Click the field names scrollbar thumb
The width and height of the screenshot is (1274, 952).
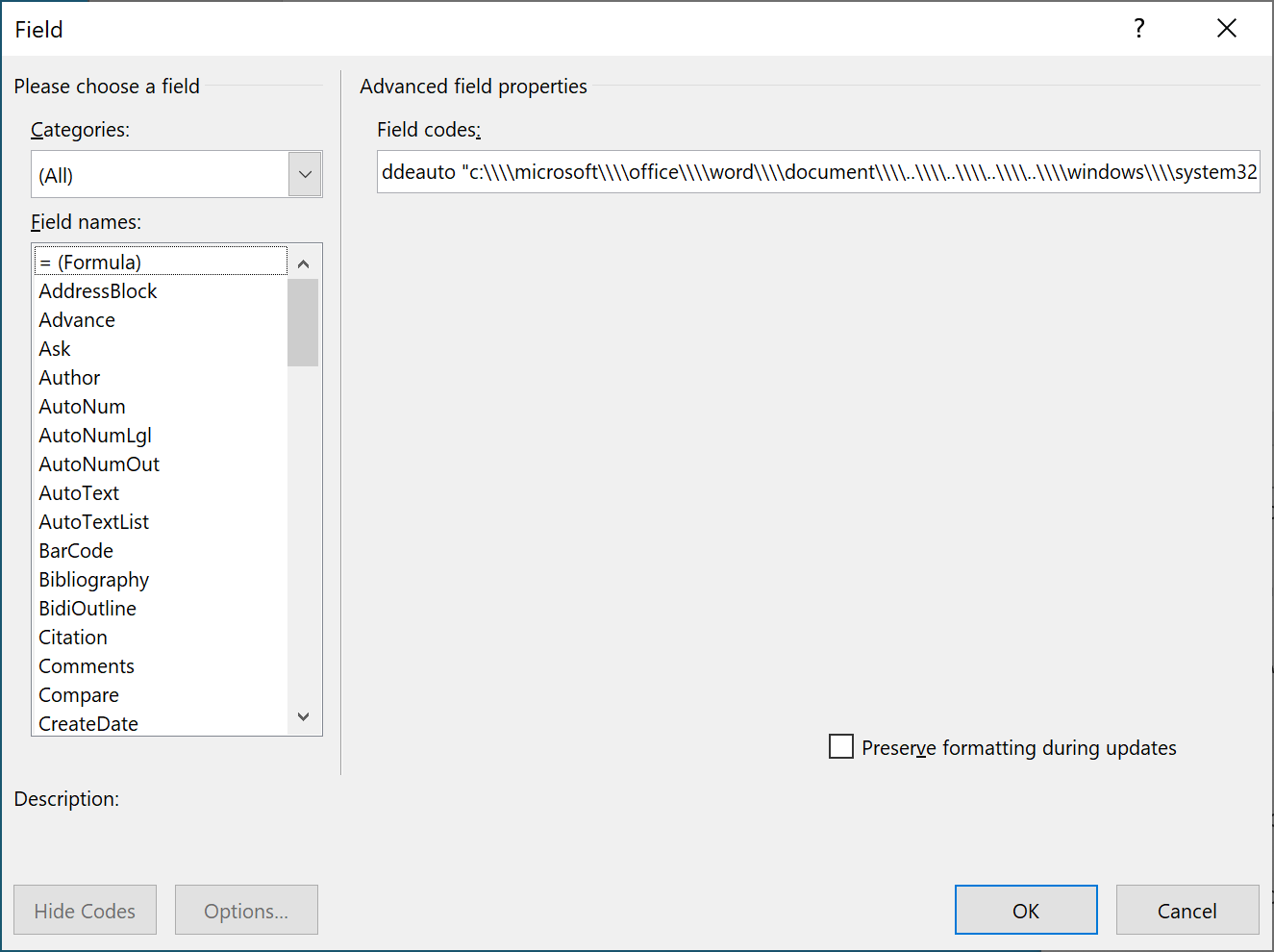click(x=303, y=322)
